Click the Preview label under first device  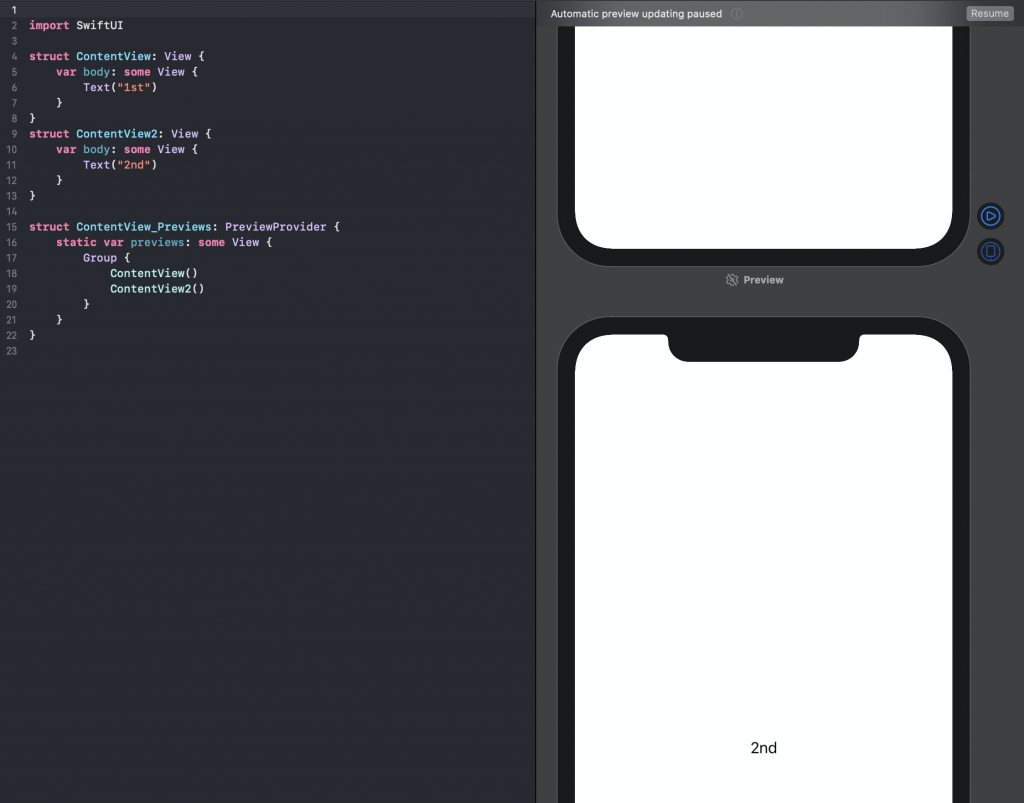(x=763, y=280)
